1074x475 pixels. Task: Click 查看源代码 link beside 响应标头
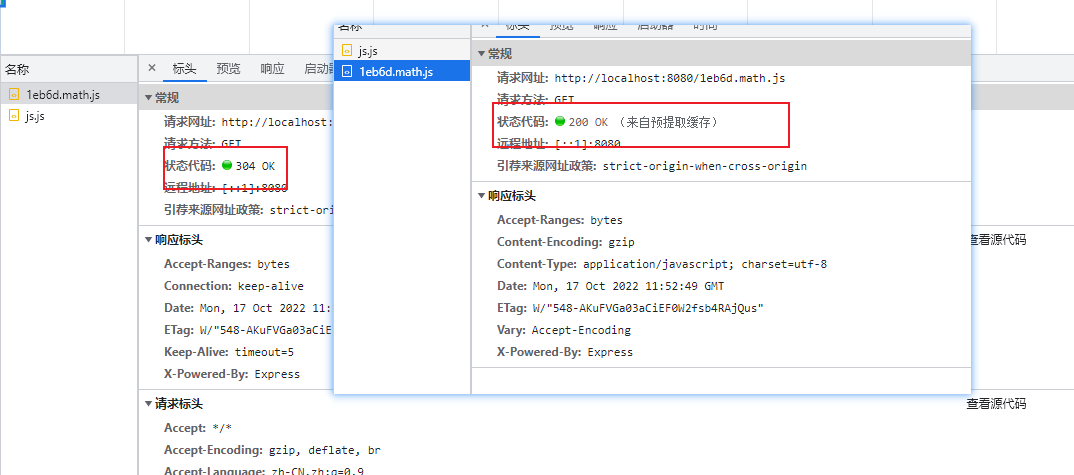tap(996, 240)
